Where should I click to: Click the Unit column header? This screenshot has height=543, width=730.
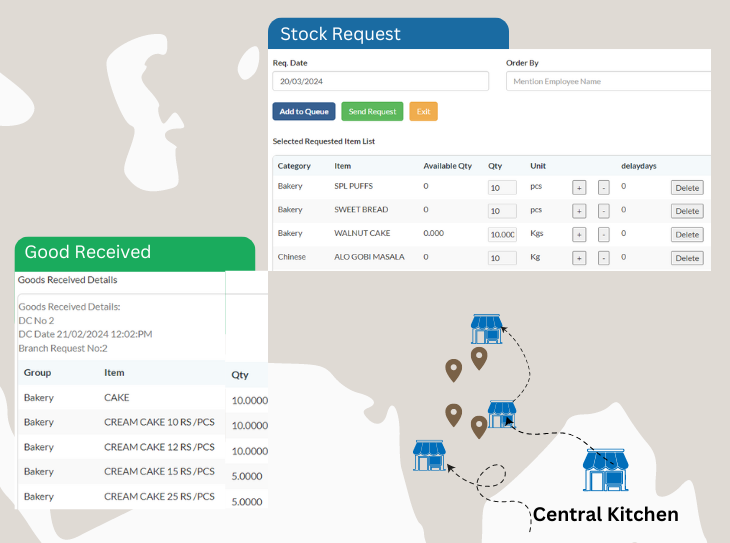pos(538,166)
